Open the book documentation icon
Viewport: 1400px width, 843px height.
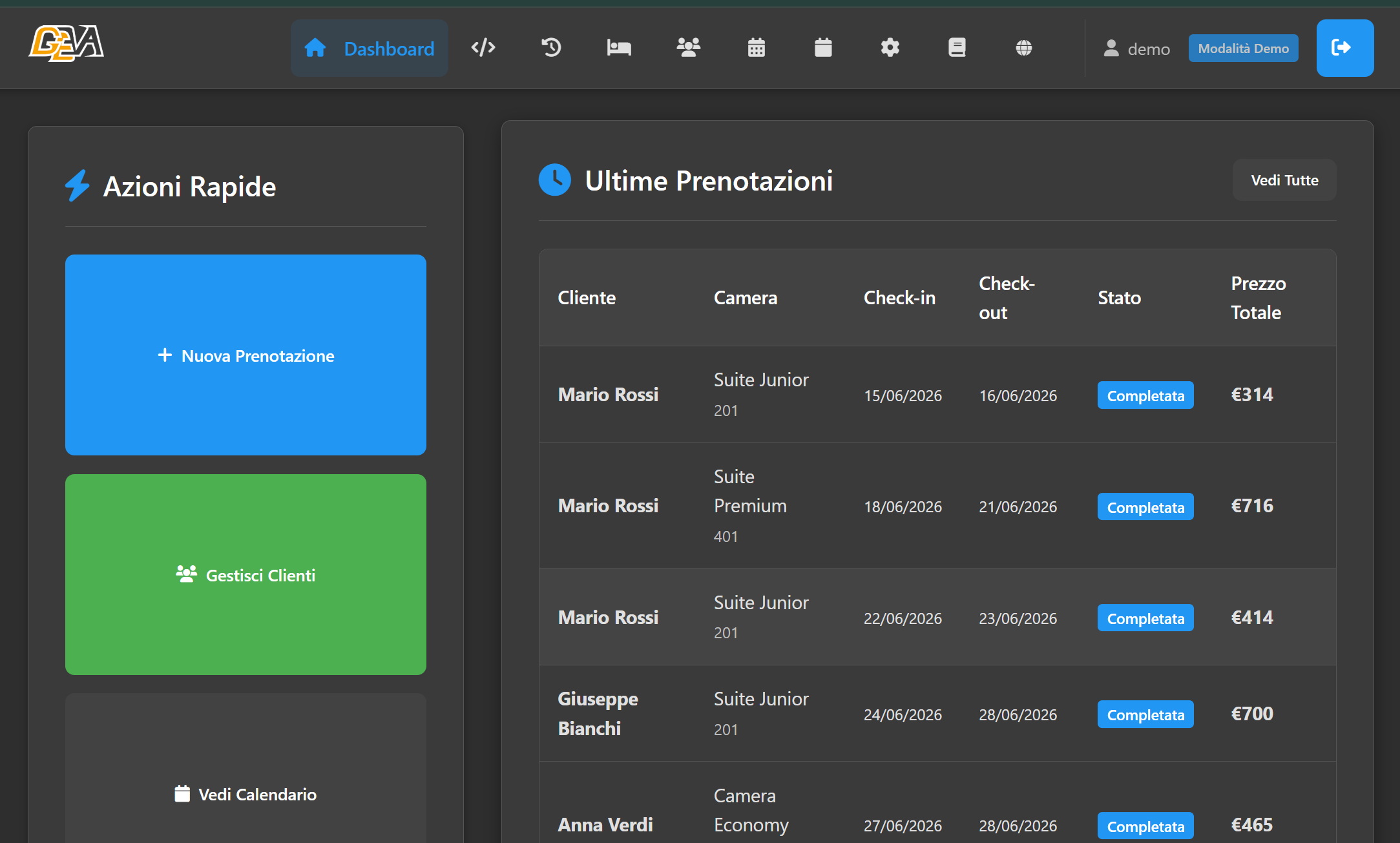(957, 48)
